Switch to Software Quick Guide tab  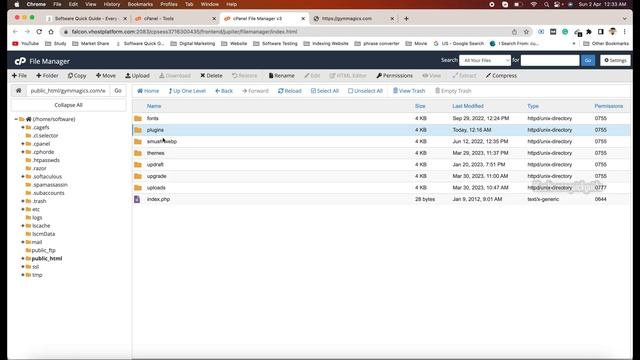[86, 18]
